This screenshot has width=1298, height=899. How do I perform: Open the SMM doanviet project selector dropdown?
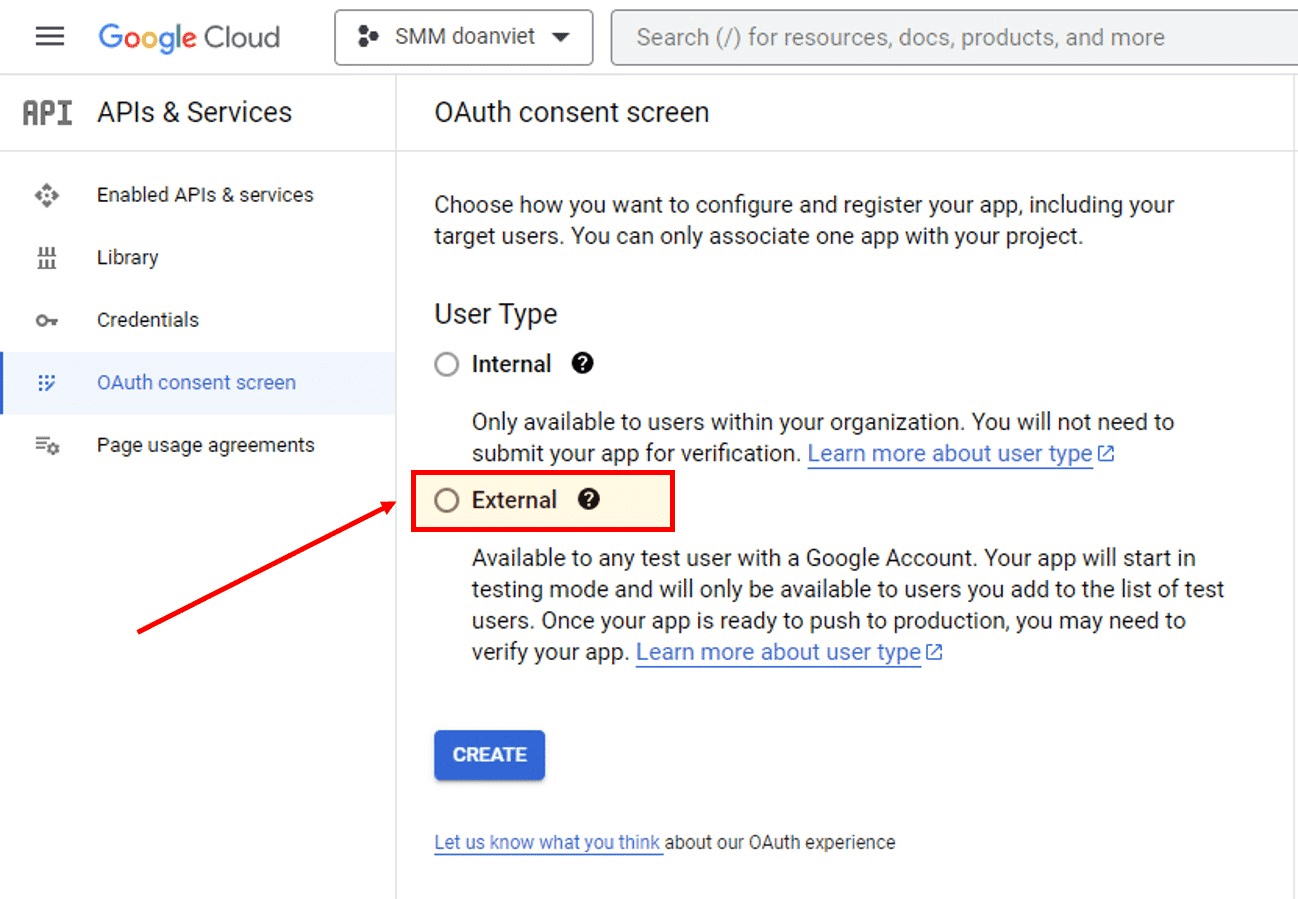tap(463, 38)
